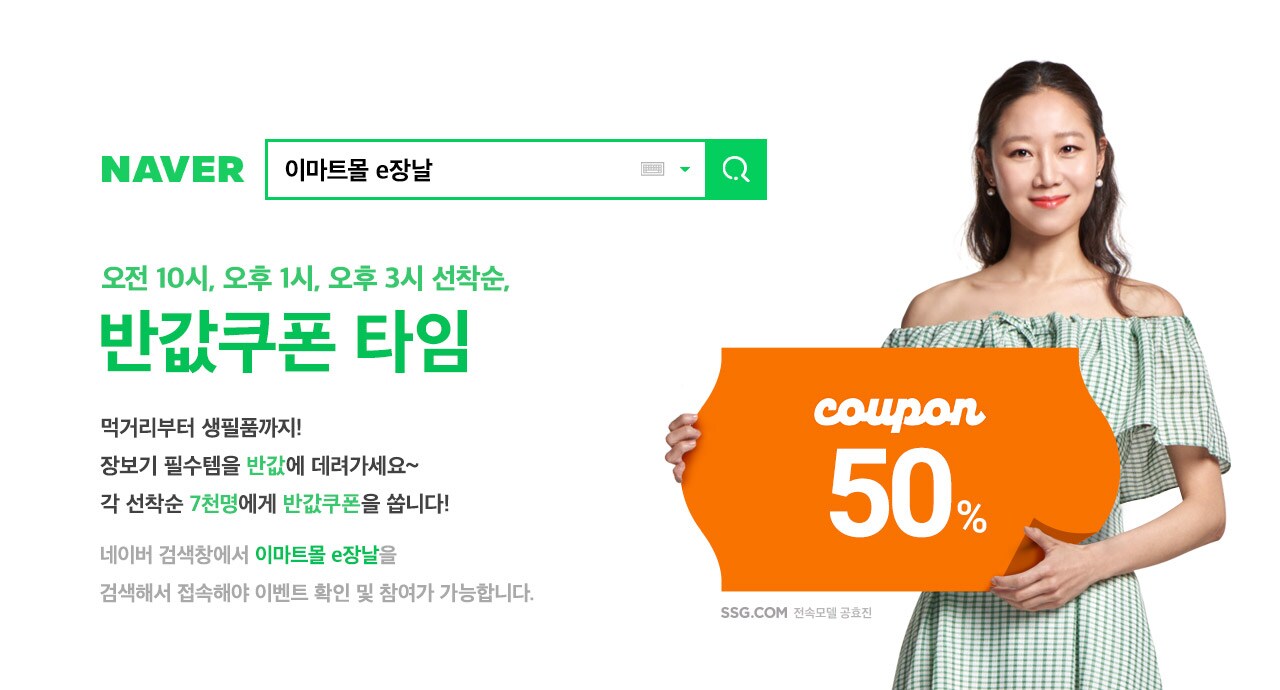Image resolution: width=1280 pixels, height=690 pixels.
Task: Click the cursive 'coupon' text on the orange card
Action: [x=900, y=408]
